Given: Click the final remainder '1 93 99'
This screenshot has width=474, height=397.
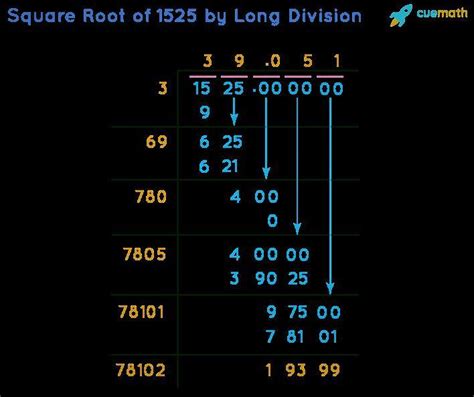Looking at the screenshot, I should [x=302, y=370].
